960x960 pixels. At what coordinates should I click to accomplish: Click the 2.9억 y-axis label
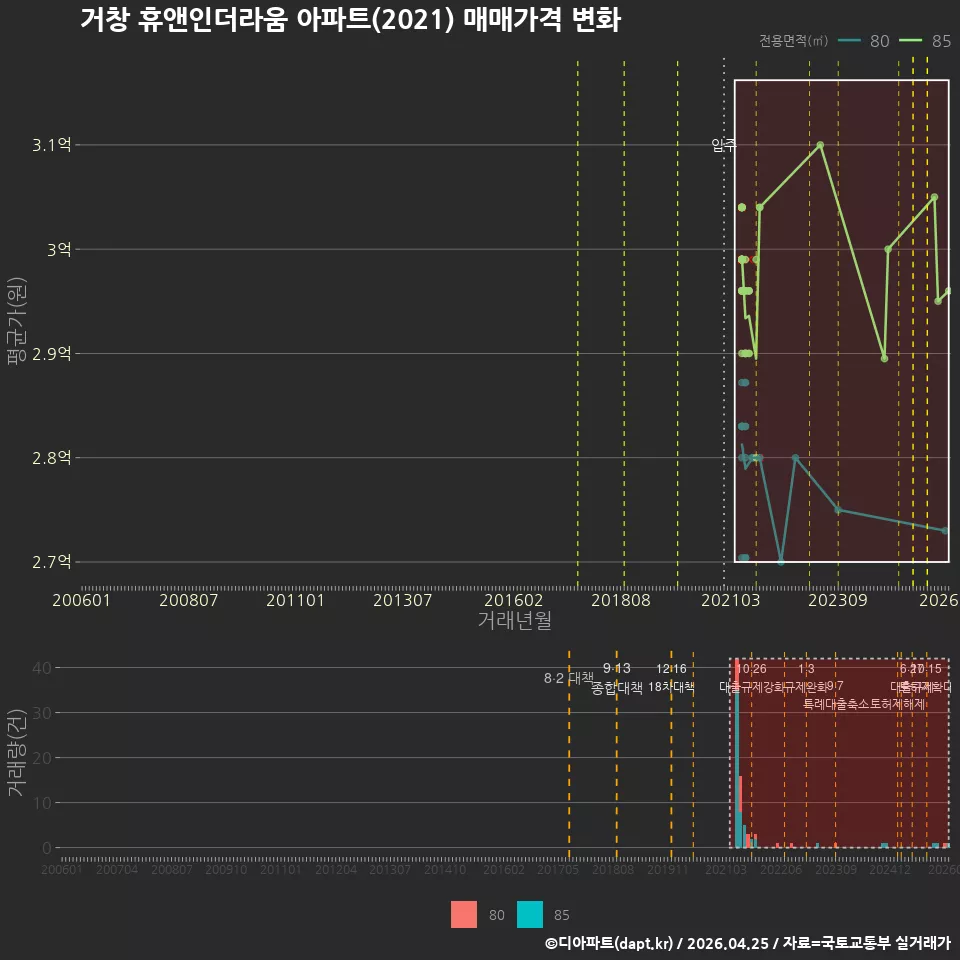[51, 353]
